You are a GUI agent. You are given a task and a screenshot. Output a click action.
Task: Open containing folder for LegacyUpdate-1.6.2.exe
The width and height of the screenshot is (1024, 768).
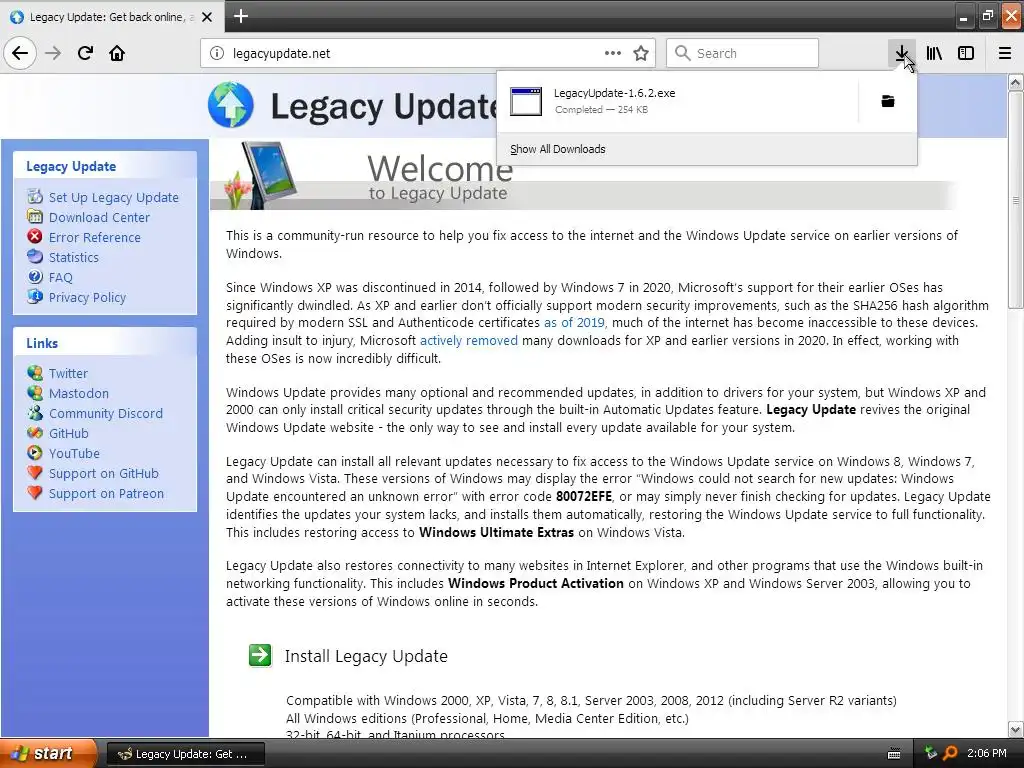[888, 101]
